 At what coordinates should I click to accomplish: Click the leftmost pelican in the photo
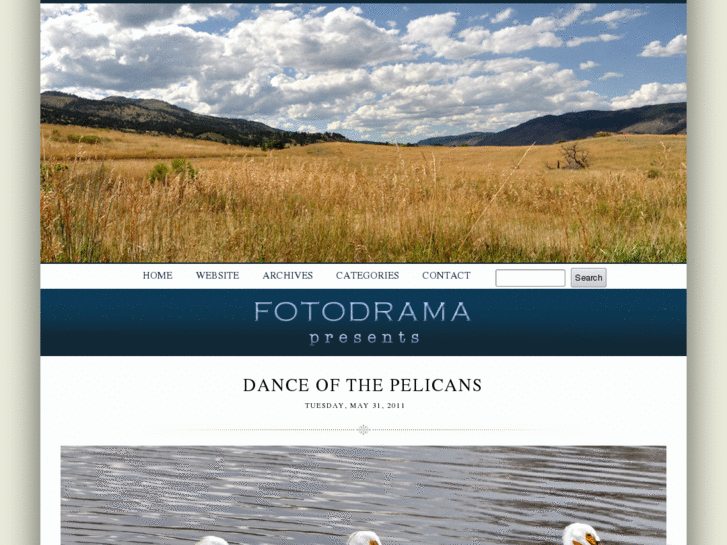tap(211, 541)
